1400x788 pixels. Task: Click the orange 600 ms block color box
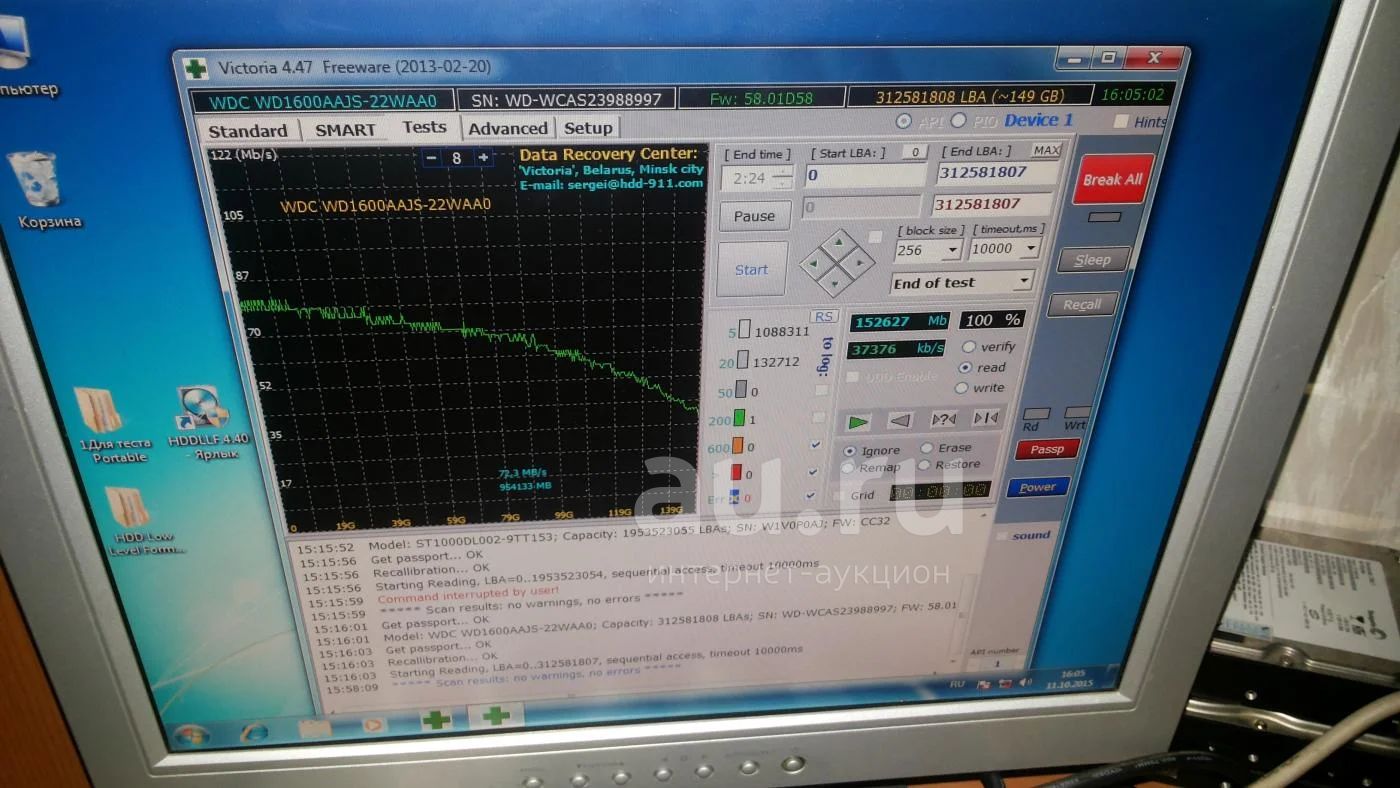pos(737,447)
